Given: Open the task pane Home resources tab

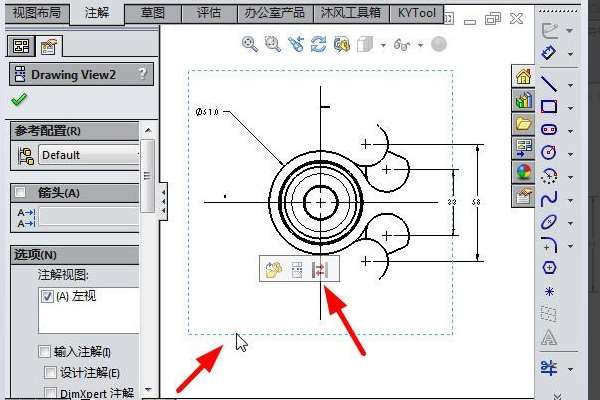Looking at the screenshot, I should click(523, 76).
